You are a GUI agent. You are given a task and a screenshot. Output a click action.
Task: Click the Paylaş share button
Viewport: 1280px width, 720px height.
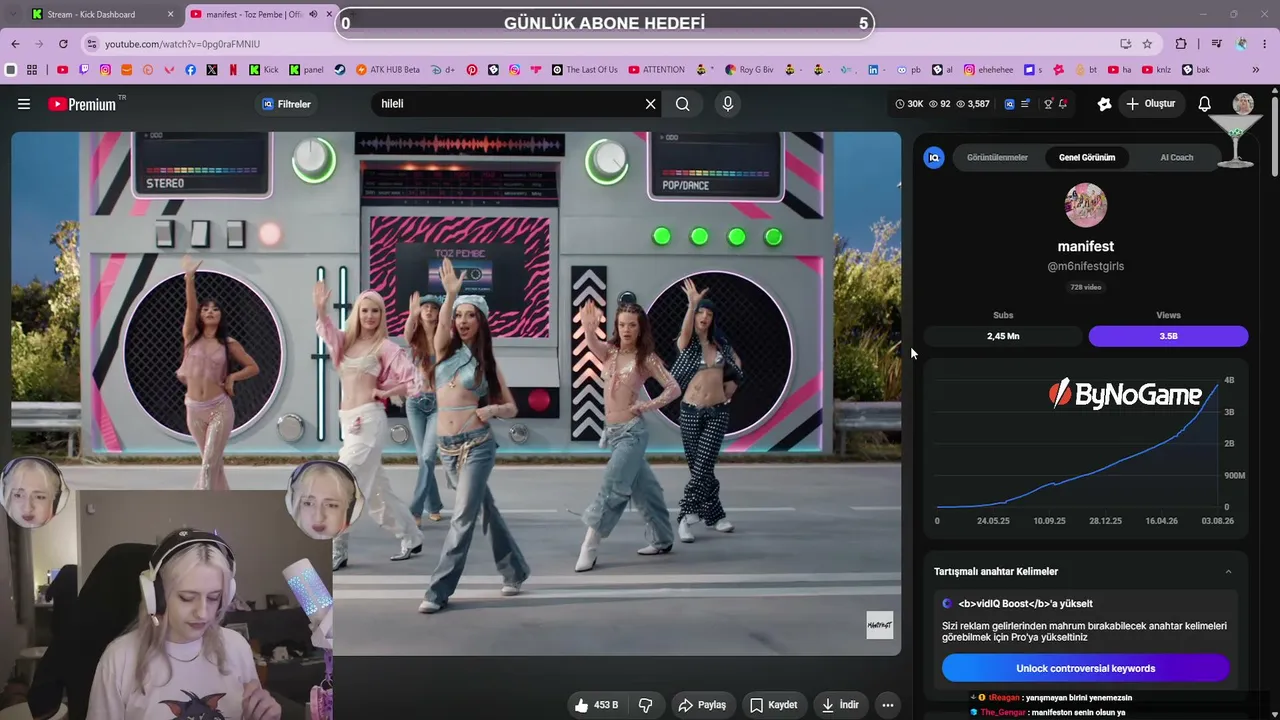[x=702, y=705]
